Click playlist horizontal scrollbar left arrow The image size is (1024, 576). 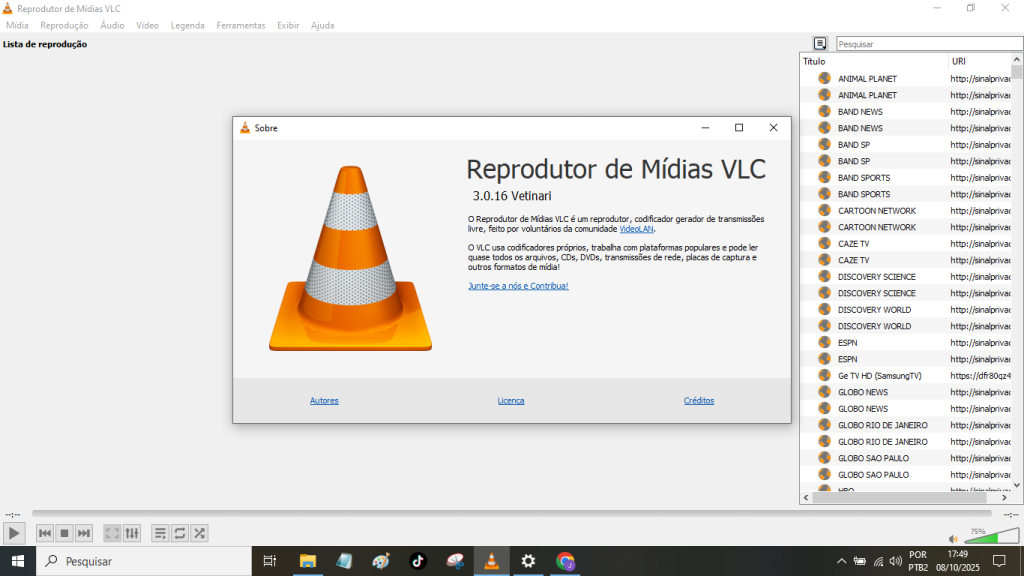(806, 498)
